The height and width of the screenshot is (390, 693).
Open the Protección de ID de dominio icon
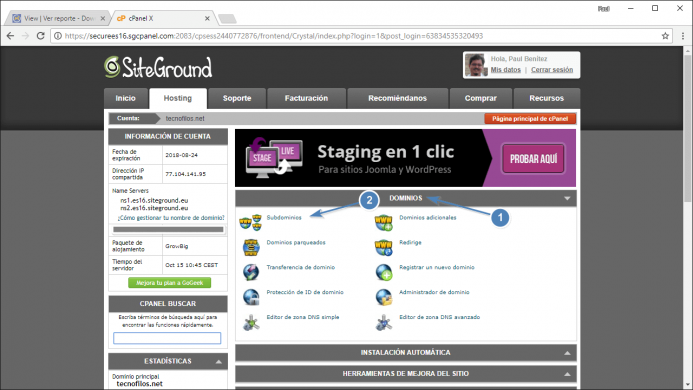251,297
